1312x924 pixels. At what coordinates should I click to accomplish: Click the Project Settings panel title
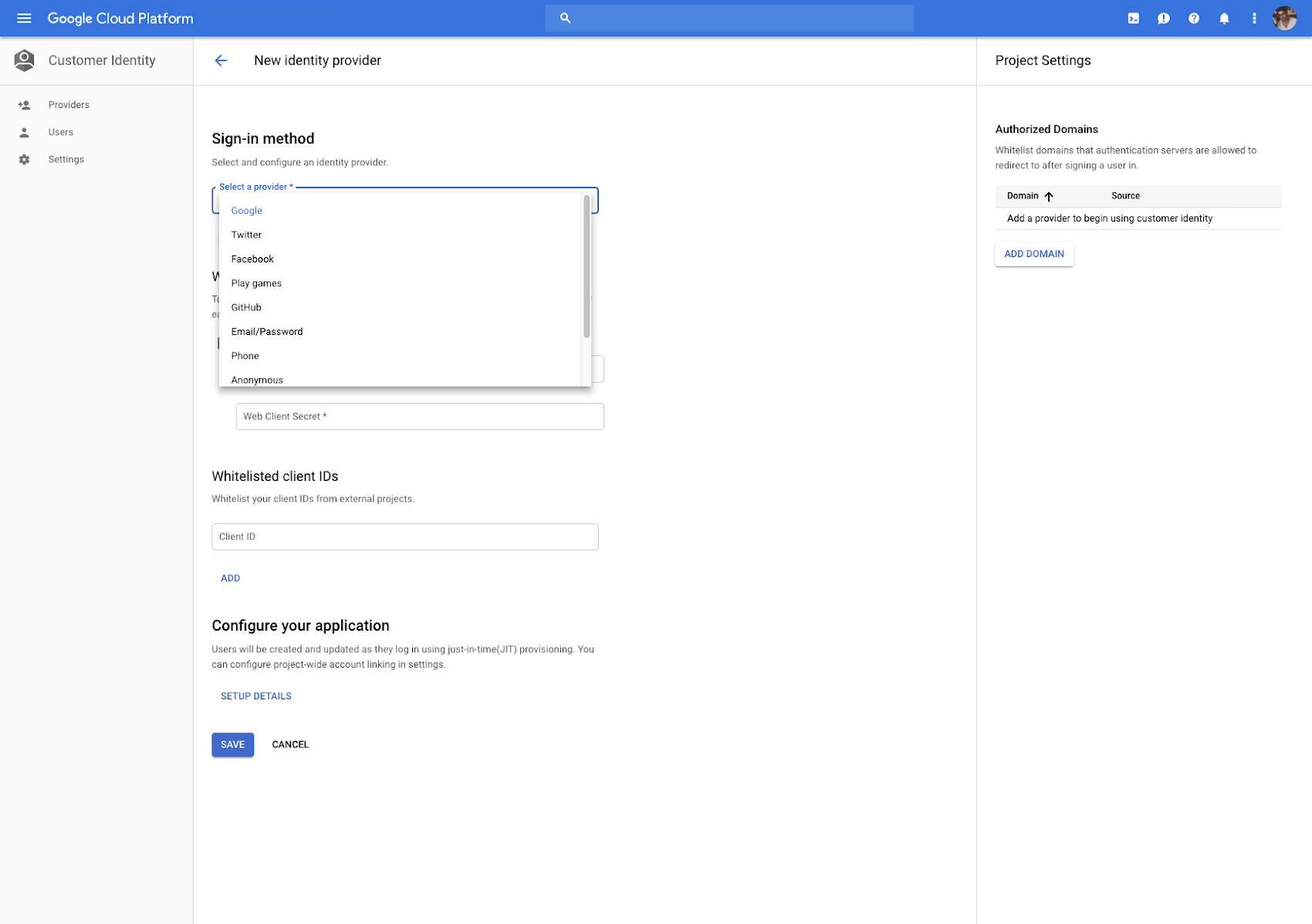tap(1043, 60)
